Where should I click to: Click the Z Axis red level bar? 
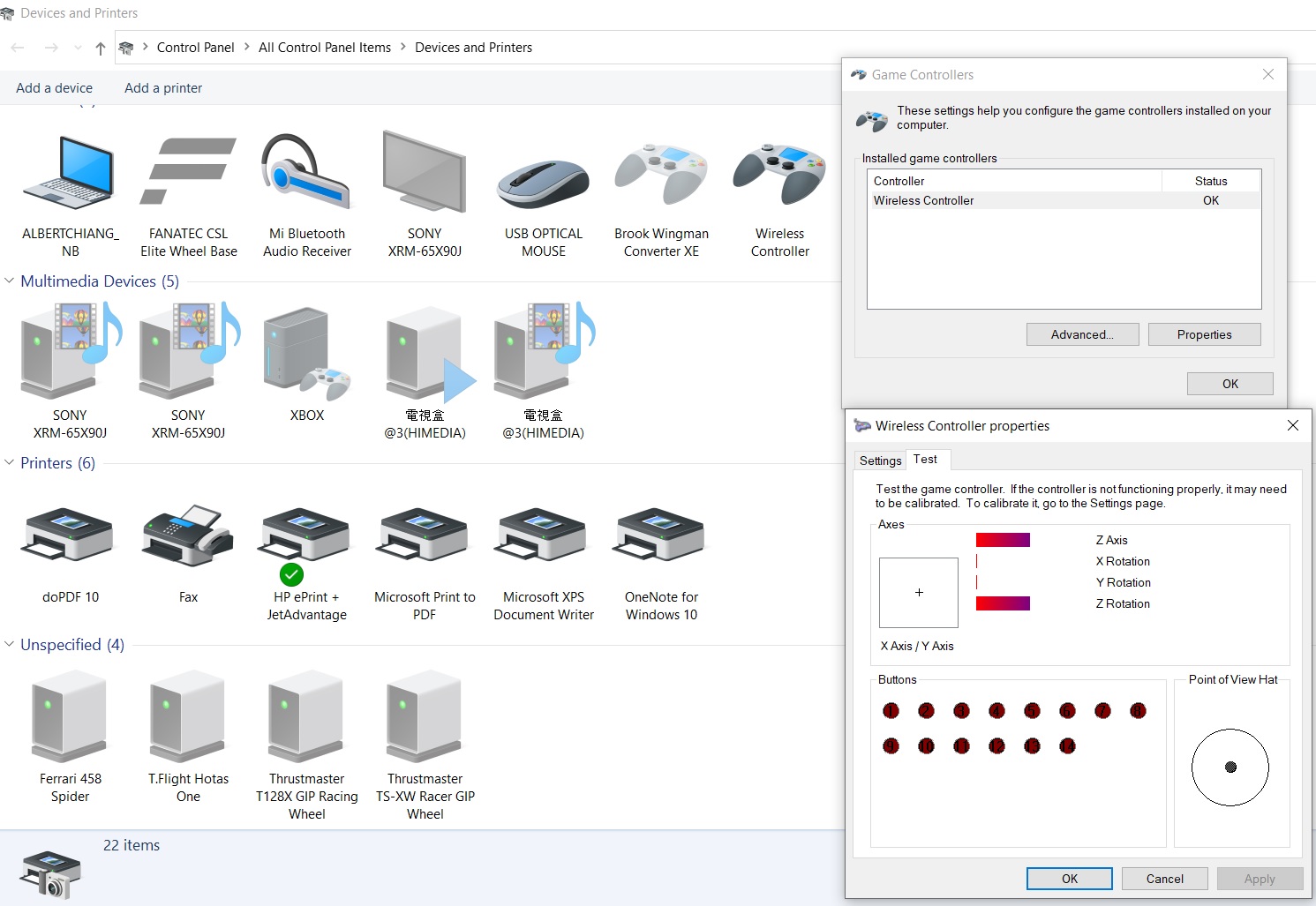pyautogui.click(x=1003, y=540)
